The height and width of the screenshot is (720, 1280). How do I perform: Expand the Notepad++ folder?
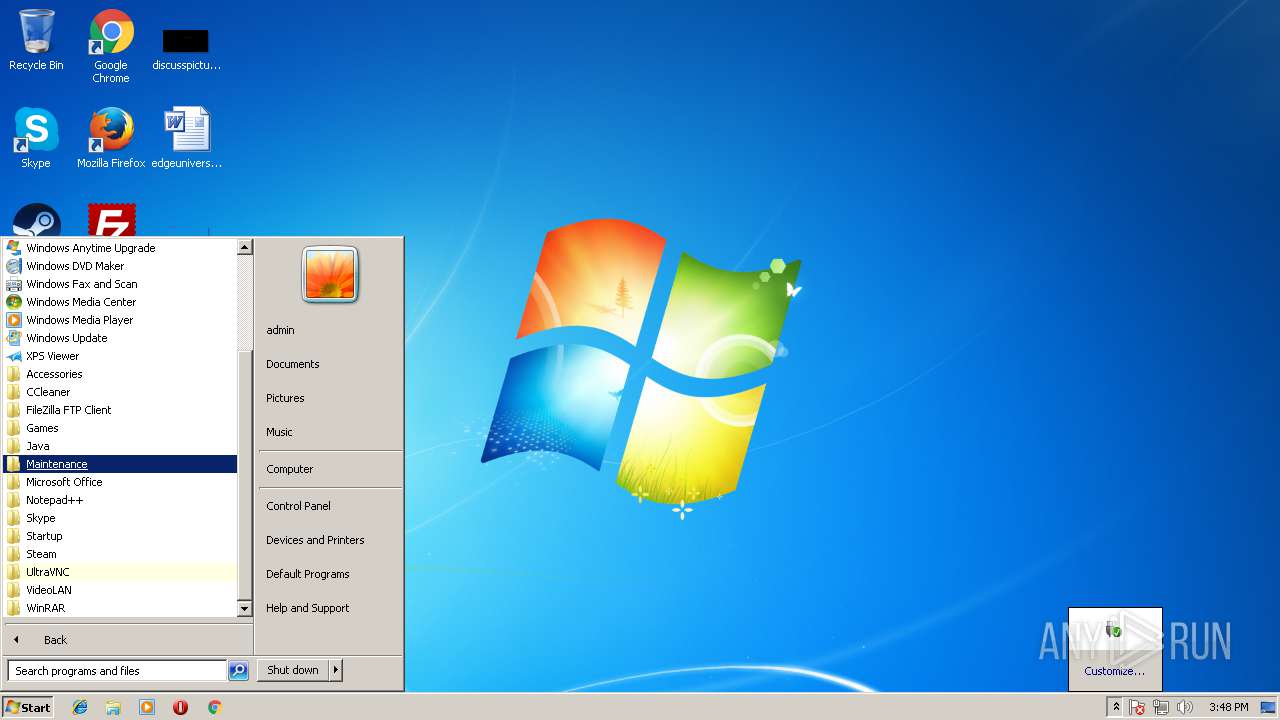(120, 500)
